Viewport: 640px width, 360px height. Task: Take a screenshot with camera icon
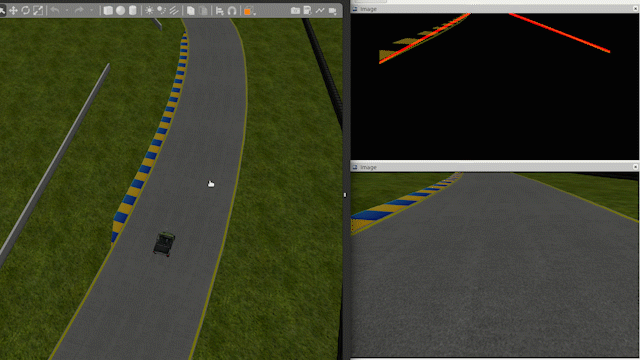click(295, 11)
